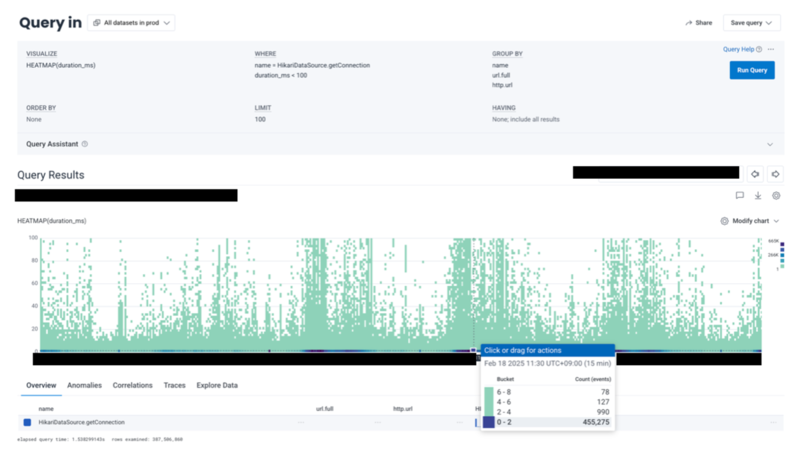The height and width of the screenshot is (454, 800).
Task: Click the row options ellipsis at table end
Action: (773, 422)
